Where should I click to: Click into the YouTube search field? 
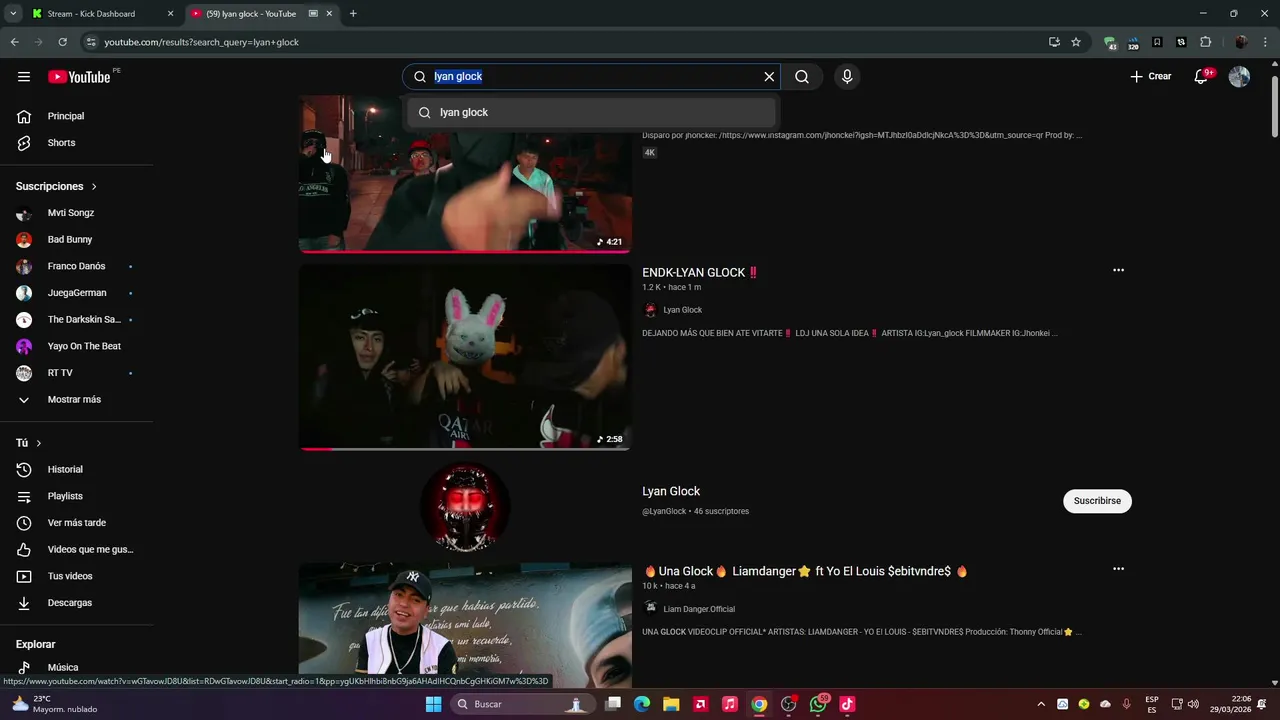coord(590,77)
